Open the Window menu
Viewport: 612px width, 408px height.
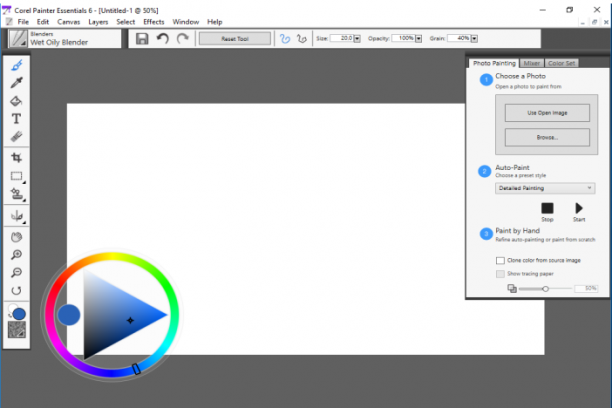(x=185, y=22)
